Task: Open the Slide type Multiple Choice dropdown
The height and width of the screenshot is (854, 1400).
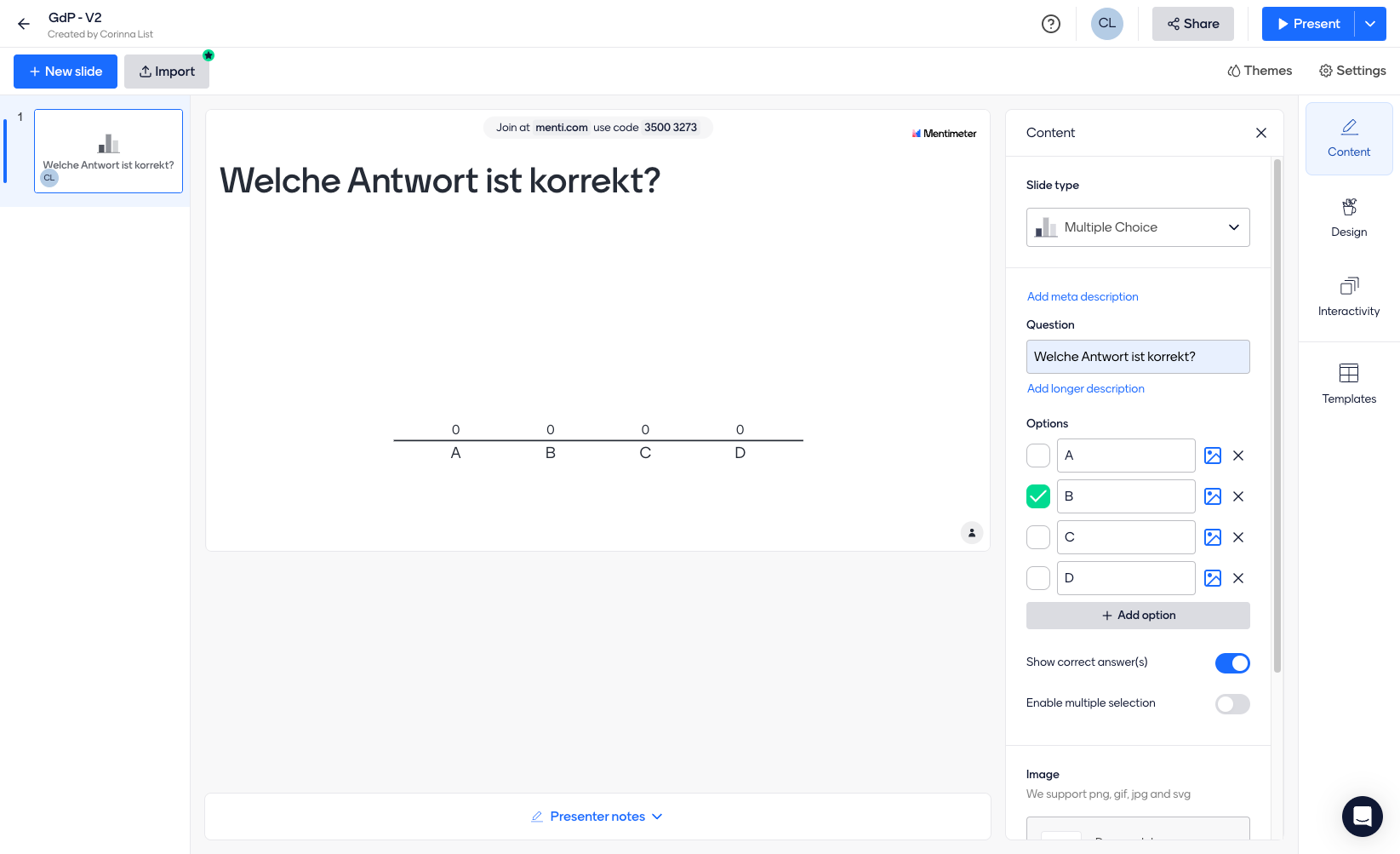Action: pyautogui.click(x=1138, y=227)
